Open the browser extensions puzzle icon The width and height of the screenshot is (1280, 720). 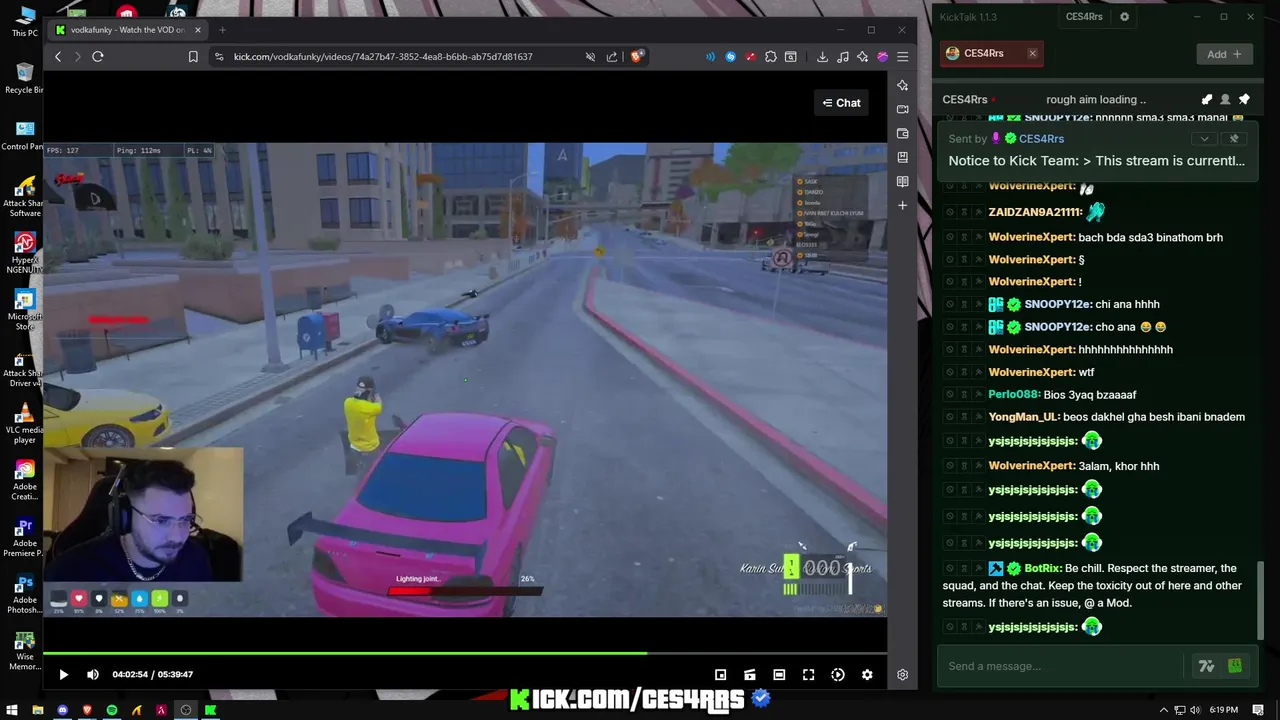coord(771,57)
